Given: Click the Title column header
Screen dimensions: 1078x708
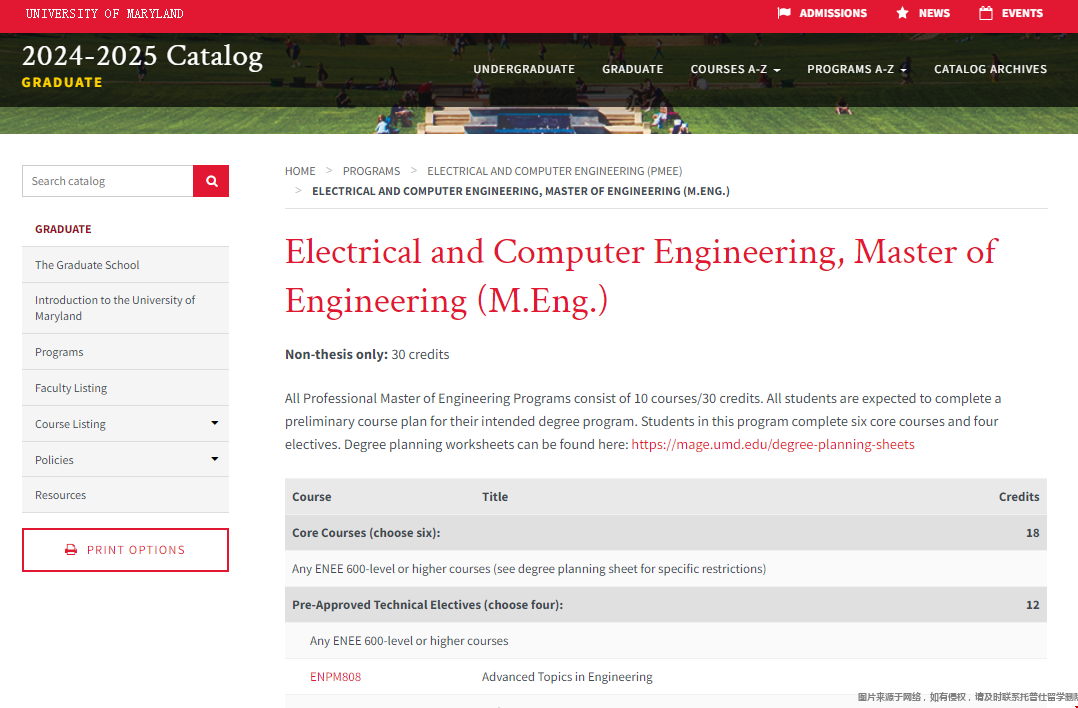Looking at the screenshot, I should click(x=495, y=496).
